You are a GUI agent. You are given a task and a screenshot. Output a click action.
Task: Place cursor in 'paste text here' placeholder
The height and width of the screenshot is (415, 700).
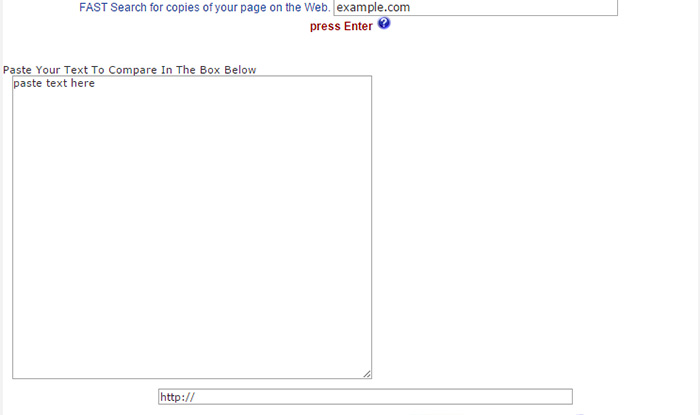(x=54, y=83)
